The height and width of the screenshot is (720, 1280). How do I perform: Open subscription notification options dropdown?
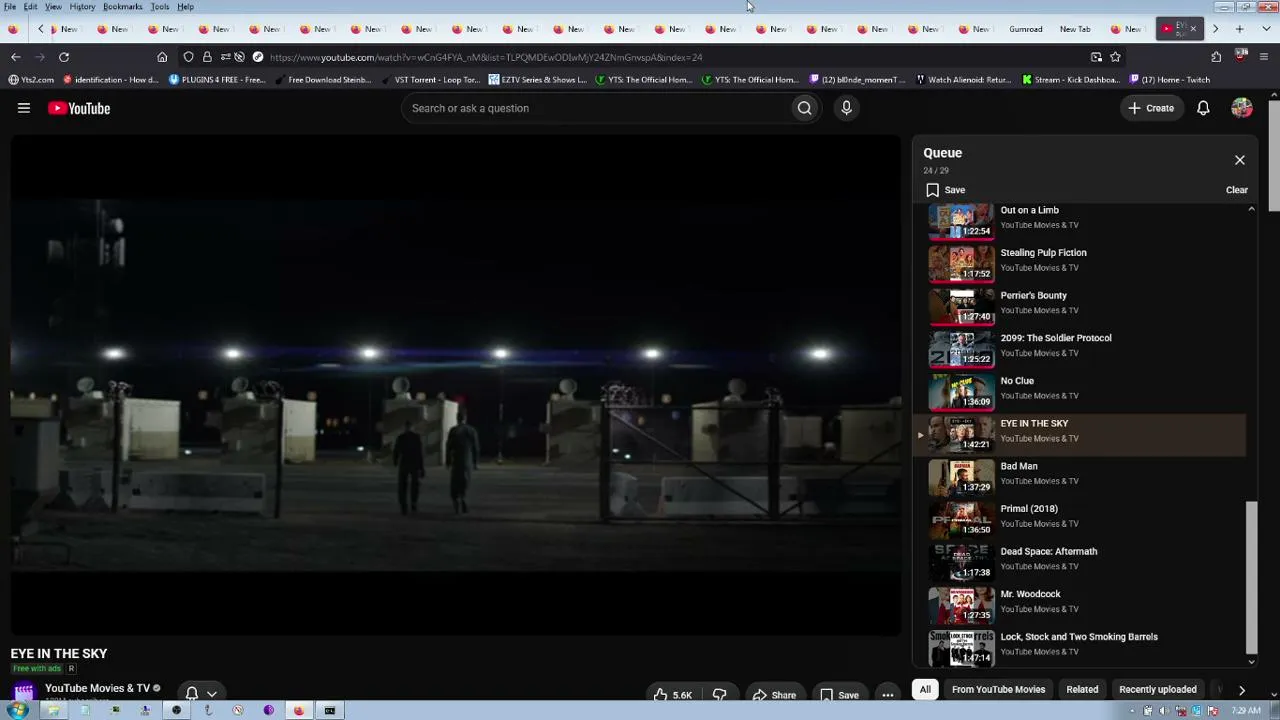point(200,693)
